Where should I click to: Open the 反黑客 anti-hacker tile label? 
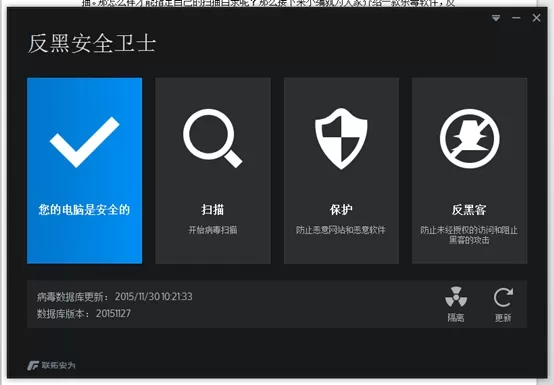click(469, 209)
